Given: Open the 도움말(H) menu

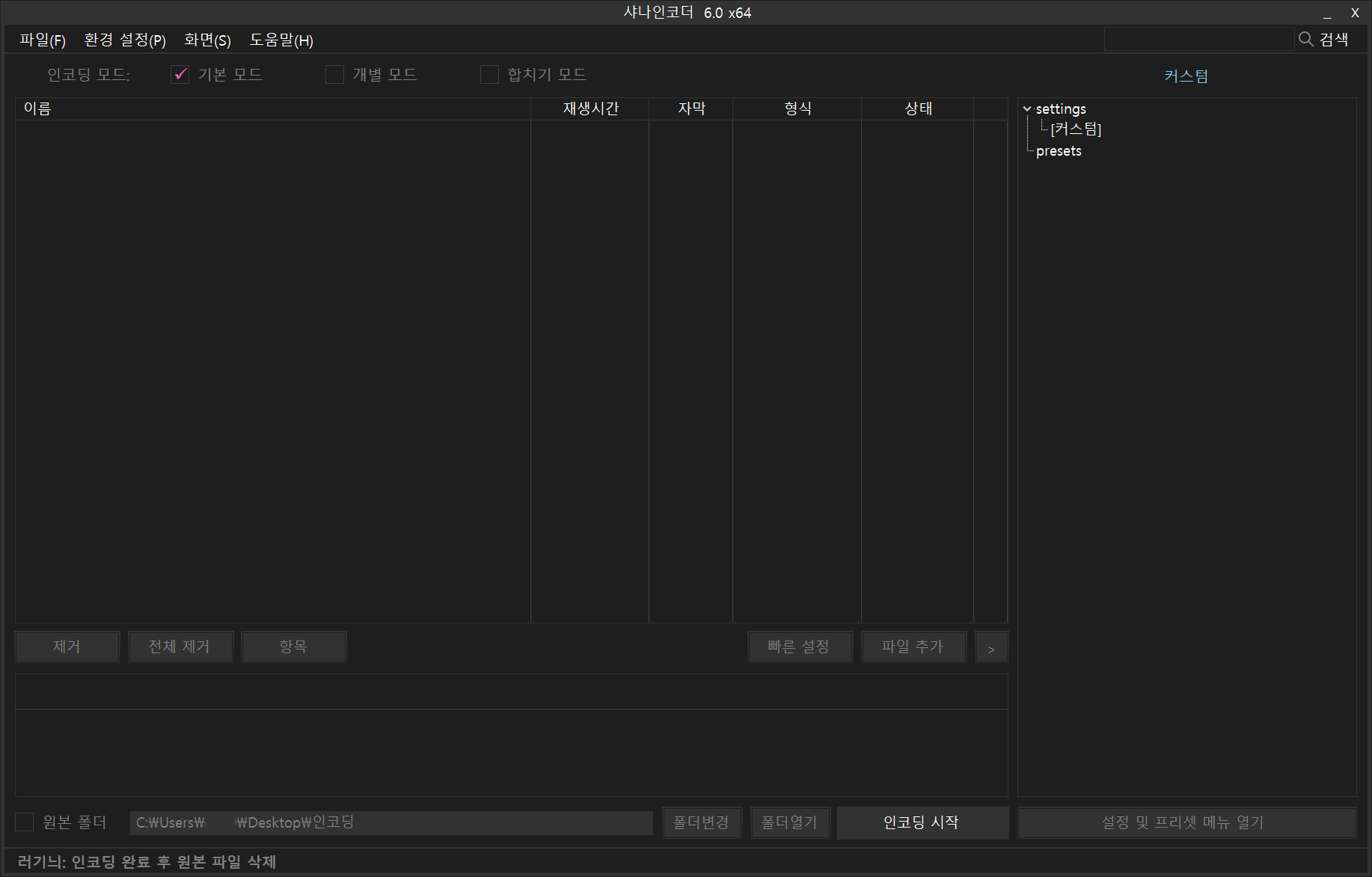Looking at the screenshot, I should pyautogui.click(x=281, y=40).
